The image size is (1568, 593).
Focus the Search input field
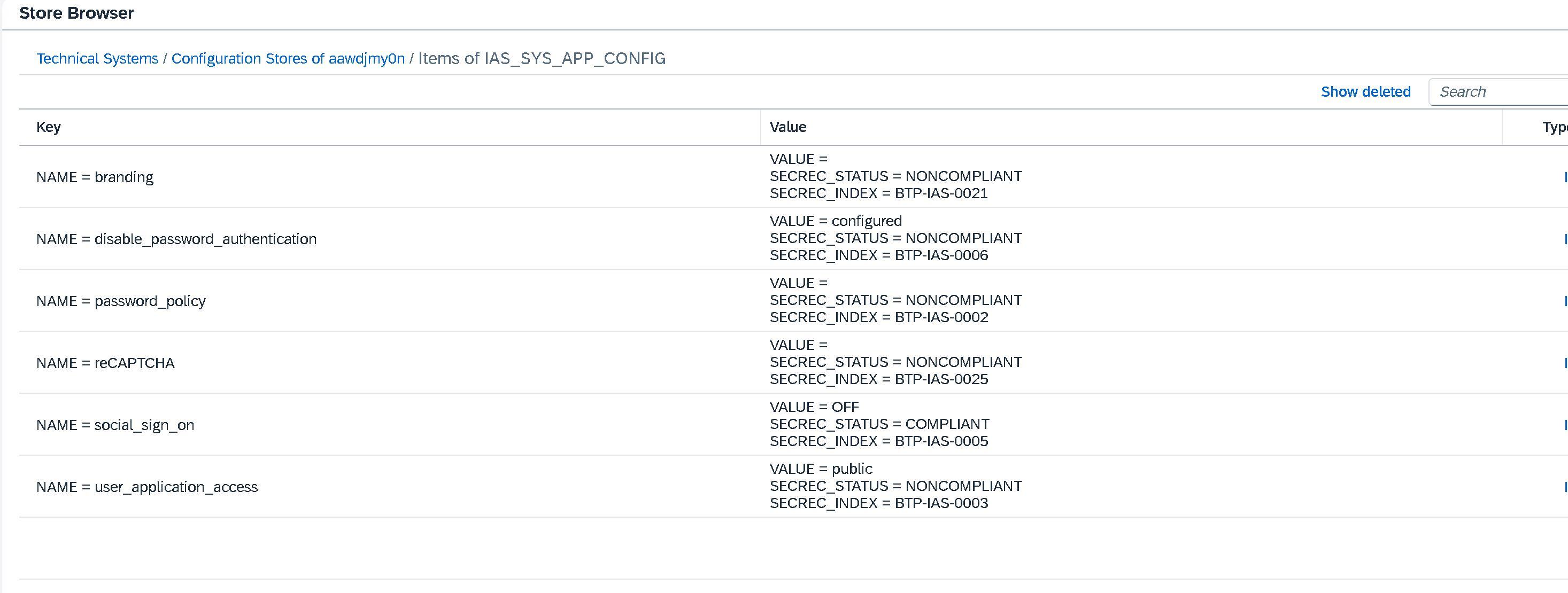pos(1498,92)
